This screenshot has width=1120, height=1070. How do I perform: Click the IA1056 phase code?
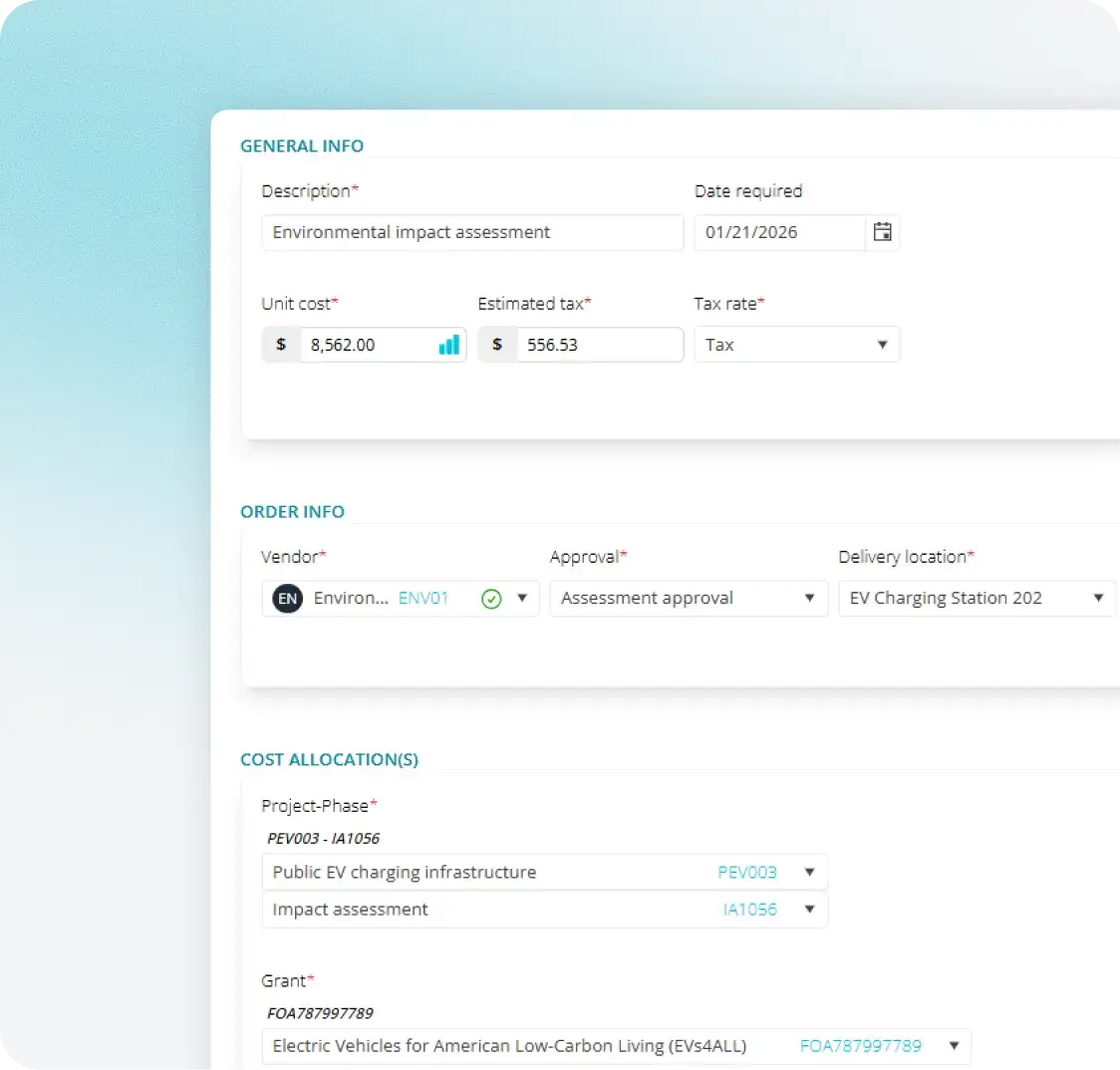[x=749, y=910]
